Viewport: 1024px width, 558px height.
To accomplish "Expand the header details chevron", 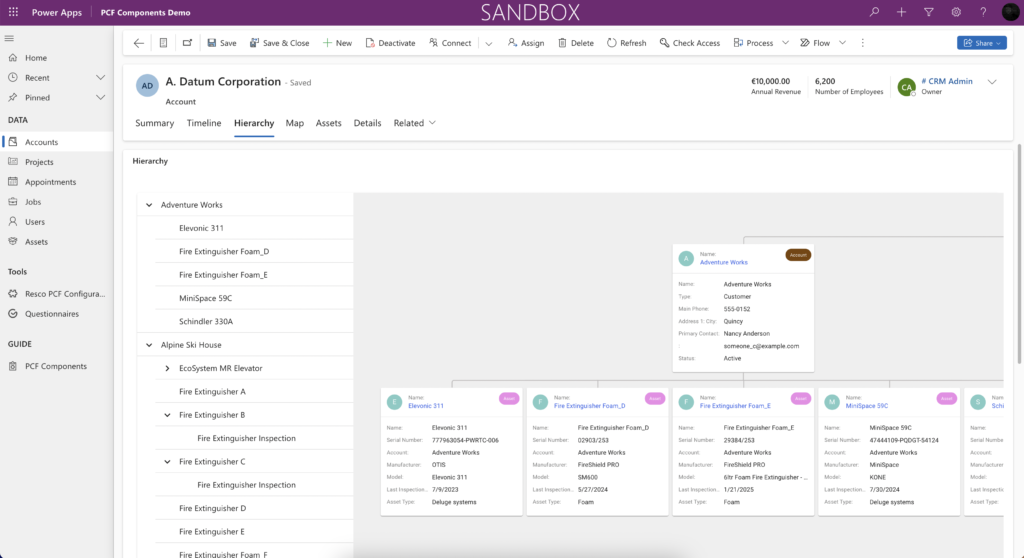I will click(992, 82).
